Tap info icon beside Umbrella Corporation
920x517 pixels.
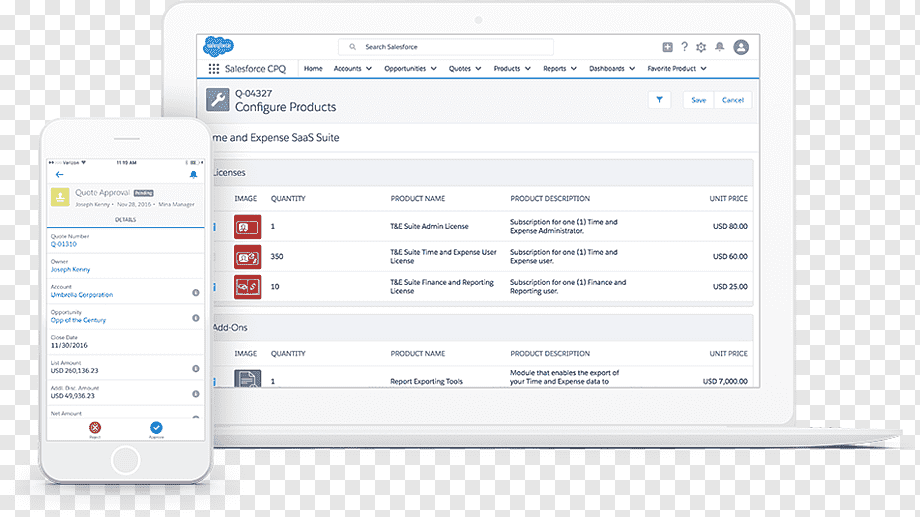[x=196, y=292]
